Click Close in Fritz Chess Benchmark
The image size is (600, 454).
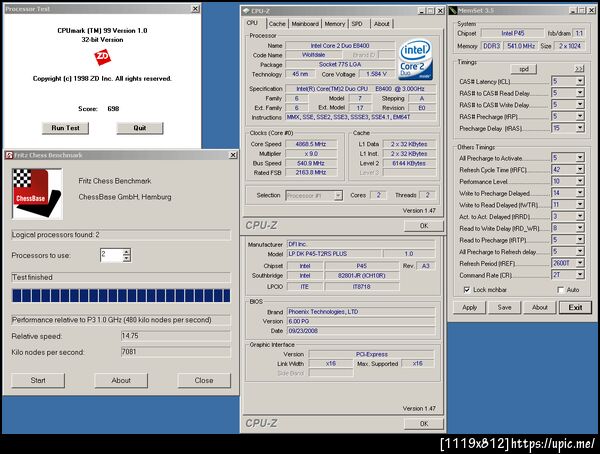point(204,380)
